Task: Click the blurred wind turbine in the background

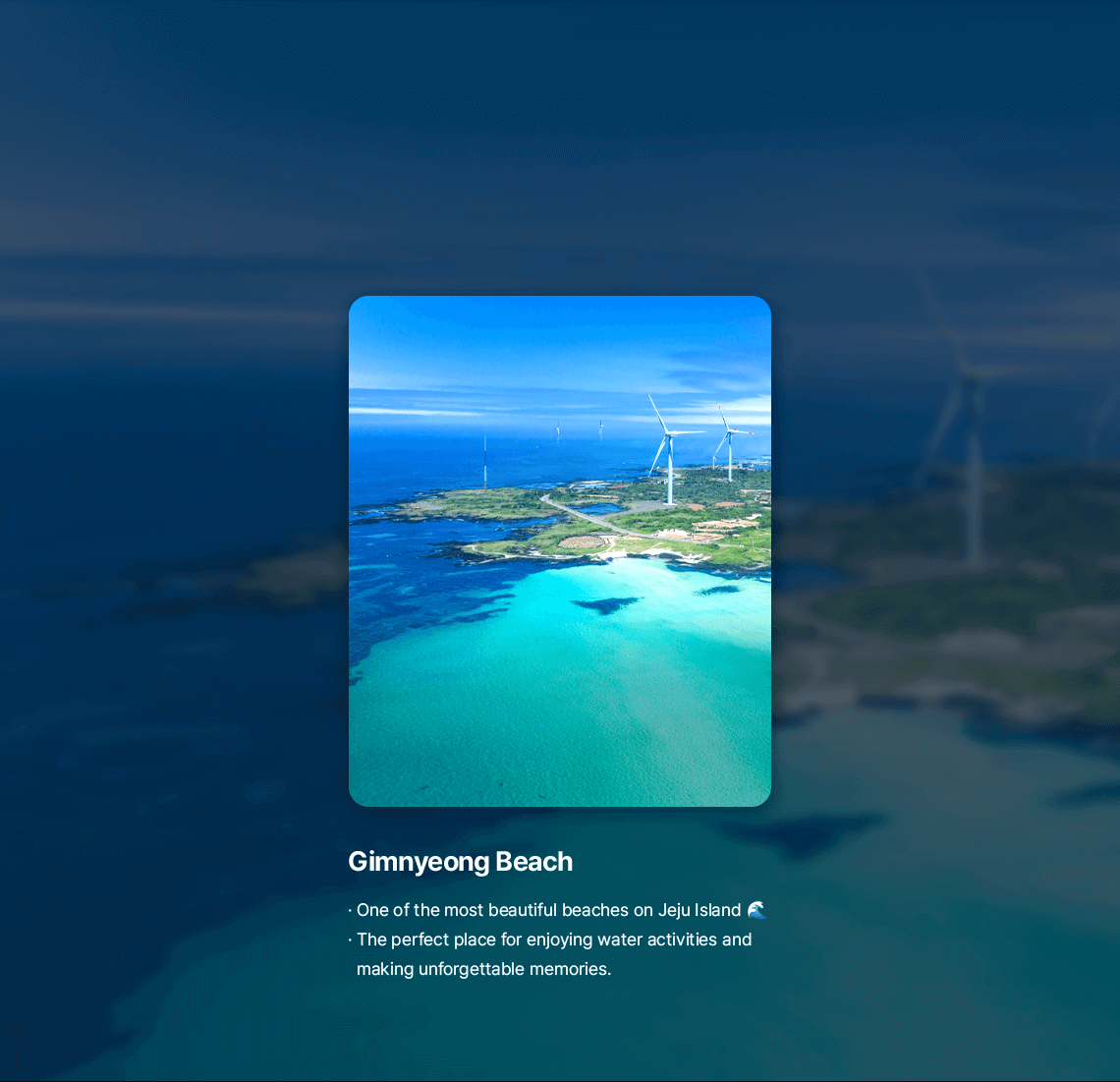Action: click(x=971, y=462)
